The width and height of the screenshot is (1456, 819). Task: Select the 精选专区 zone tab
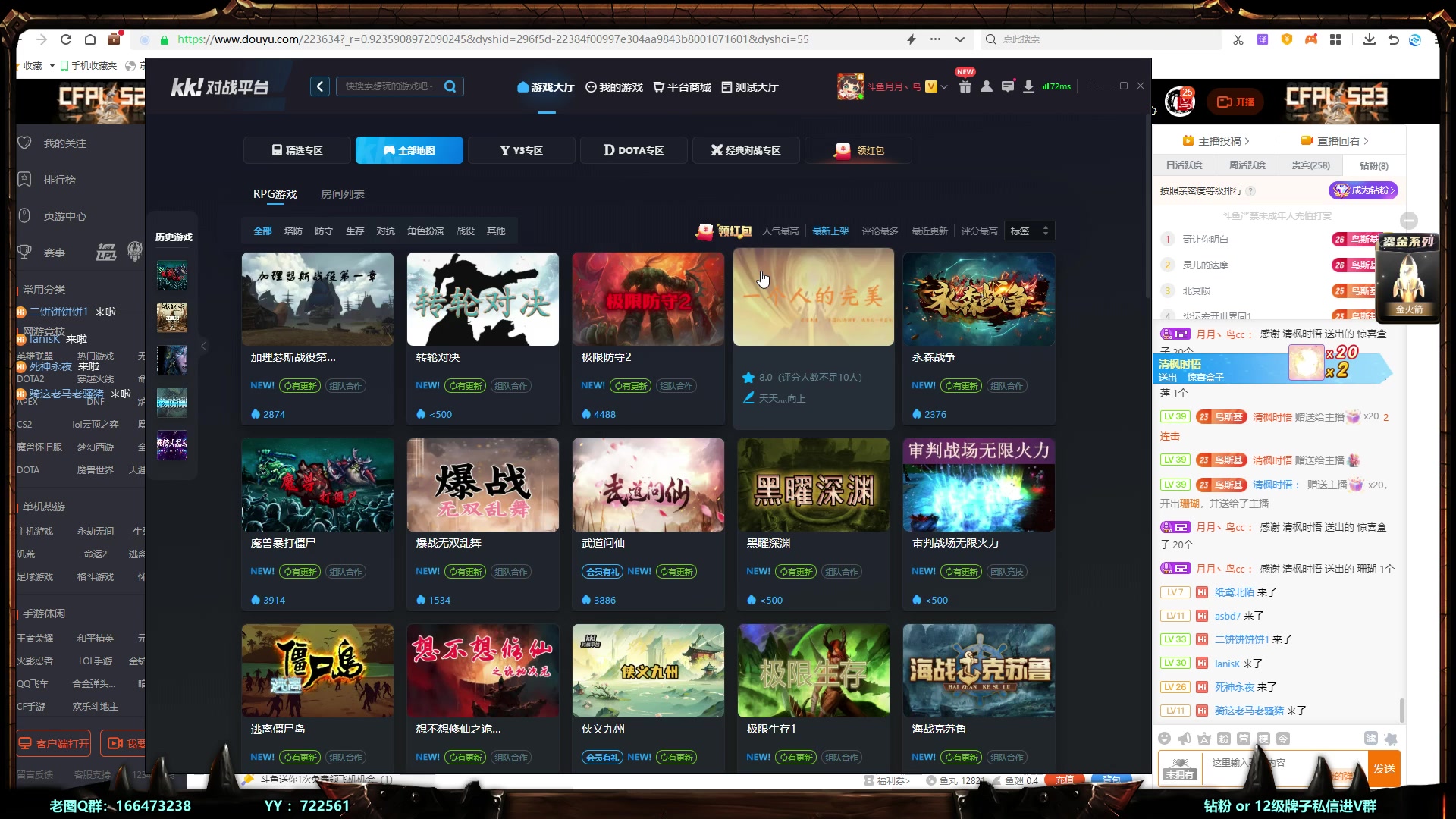click(297, 150)
